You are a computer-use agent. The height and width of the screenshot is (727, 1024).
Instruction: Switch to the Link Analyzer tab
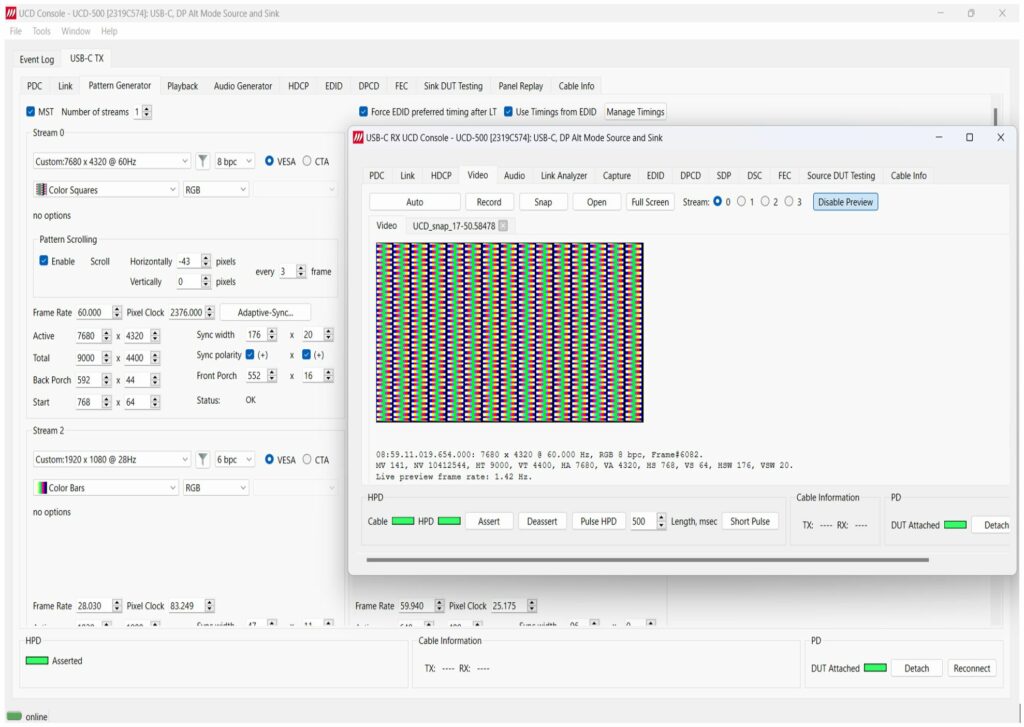[x=563, y=176]
